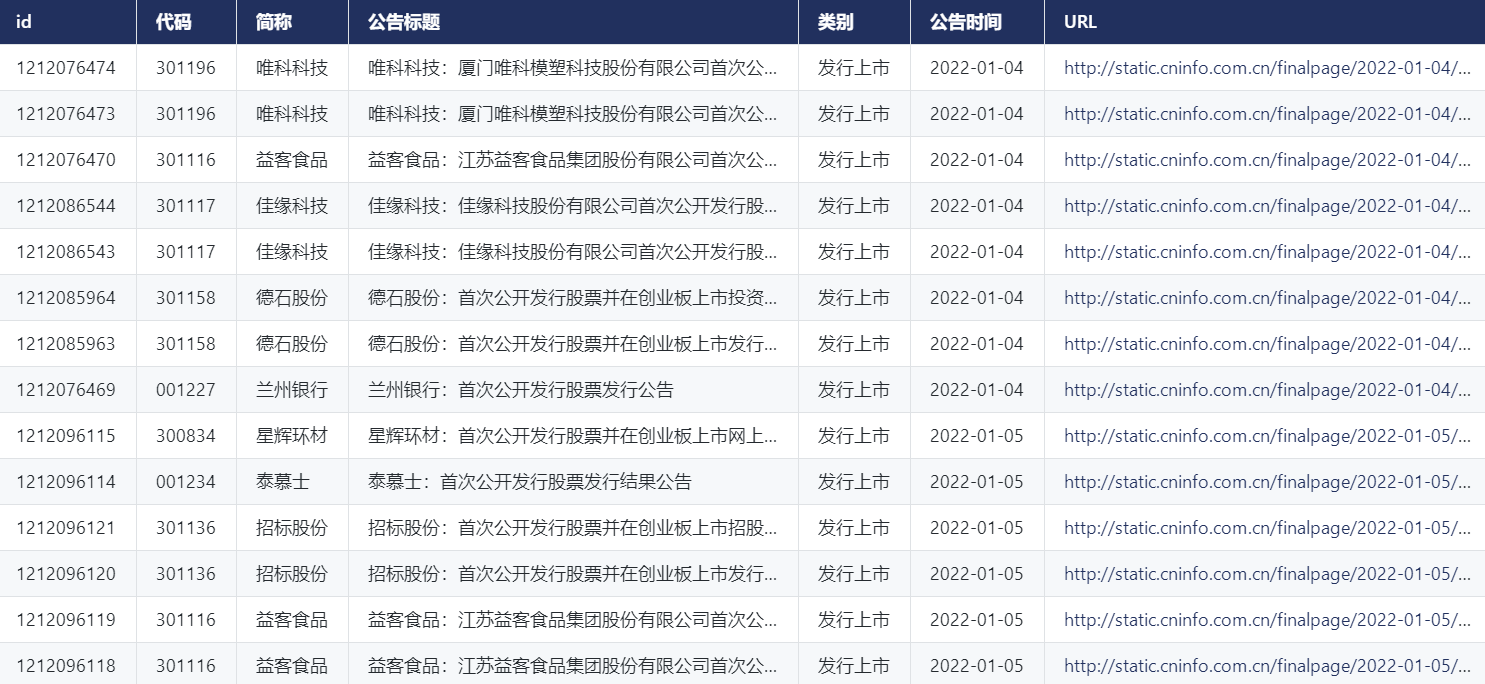This screenshot has width=1485, height=684.
Task: Open the URL link in row 1212076474
Action: pos(1267,68)
